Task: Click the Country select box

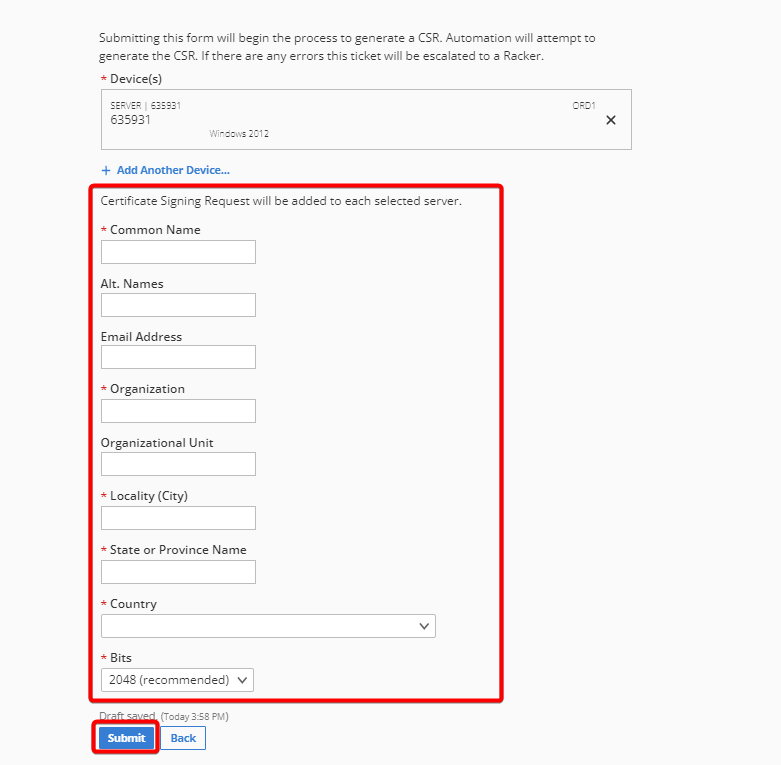Action: point(268,626)
